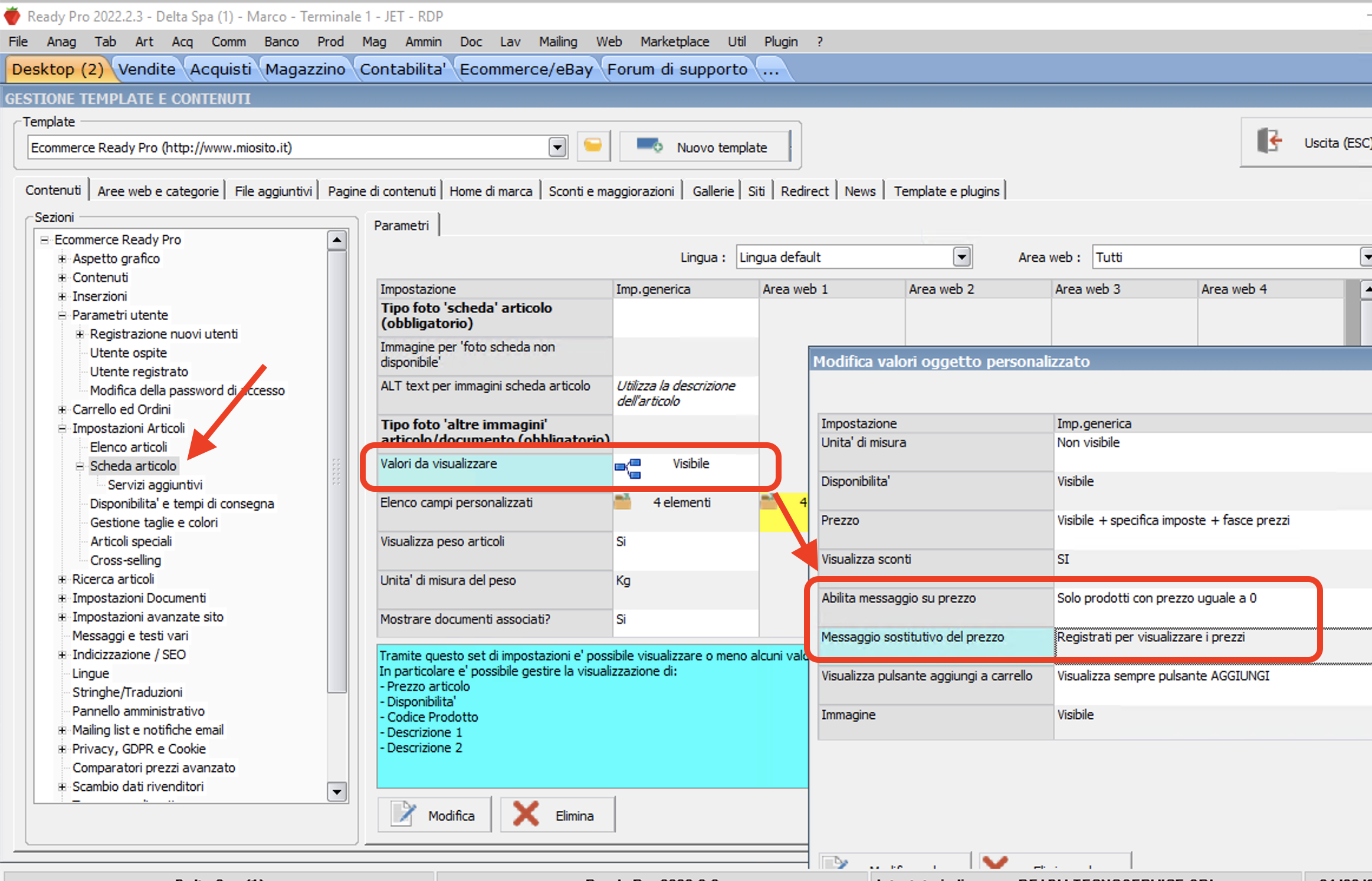Select the Disponibilita' row in dialog

pos(1095,491)
